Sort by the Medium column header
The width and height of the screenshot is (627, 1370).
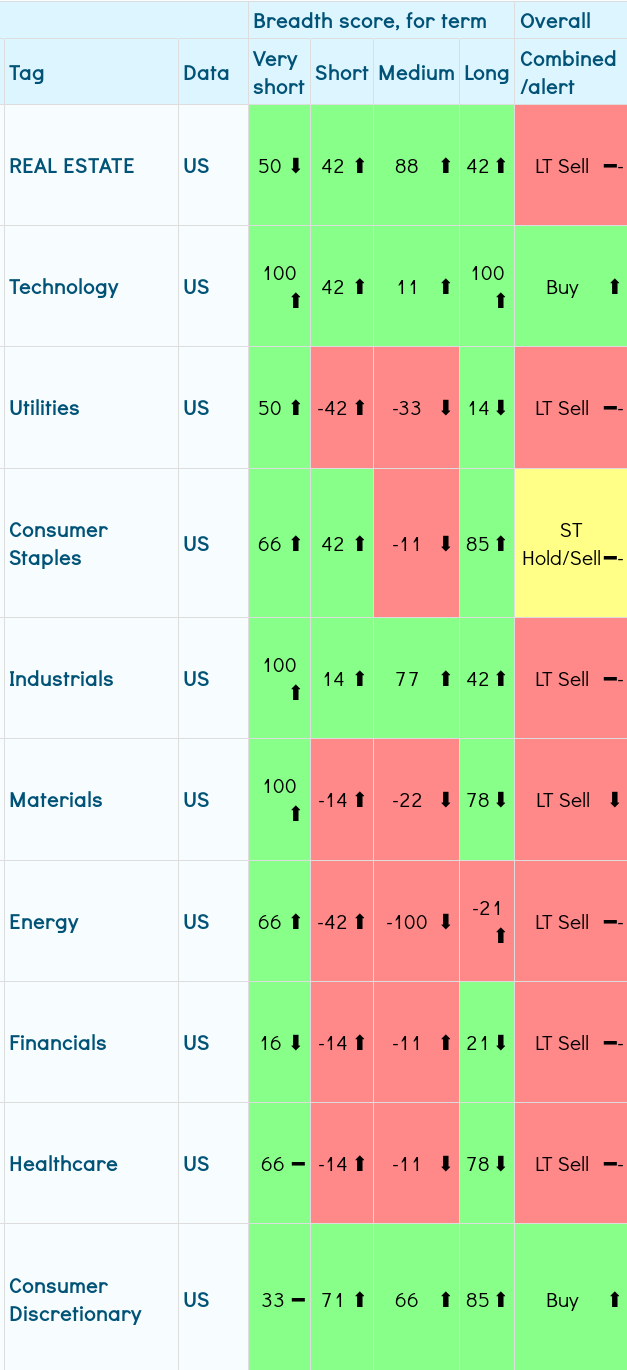tap(416, 73)
